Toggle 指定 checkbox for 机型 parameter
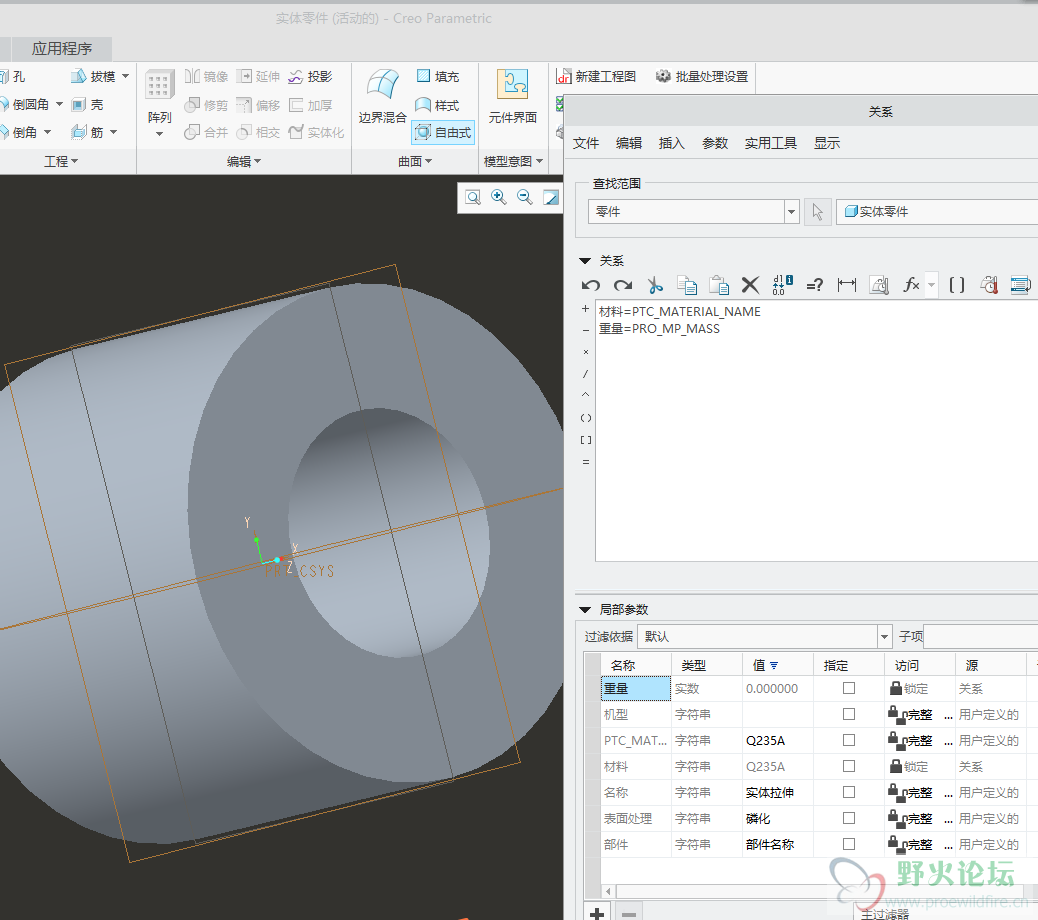 tap(849, 714)
